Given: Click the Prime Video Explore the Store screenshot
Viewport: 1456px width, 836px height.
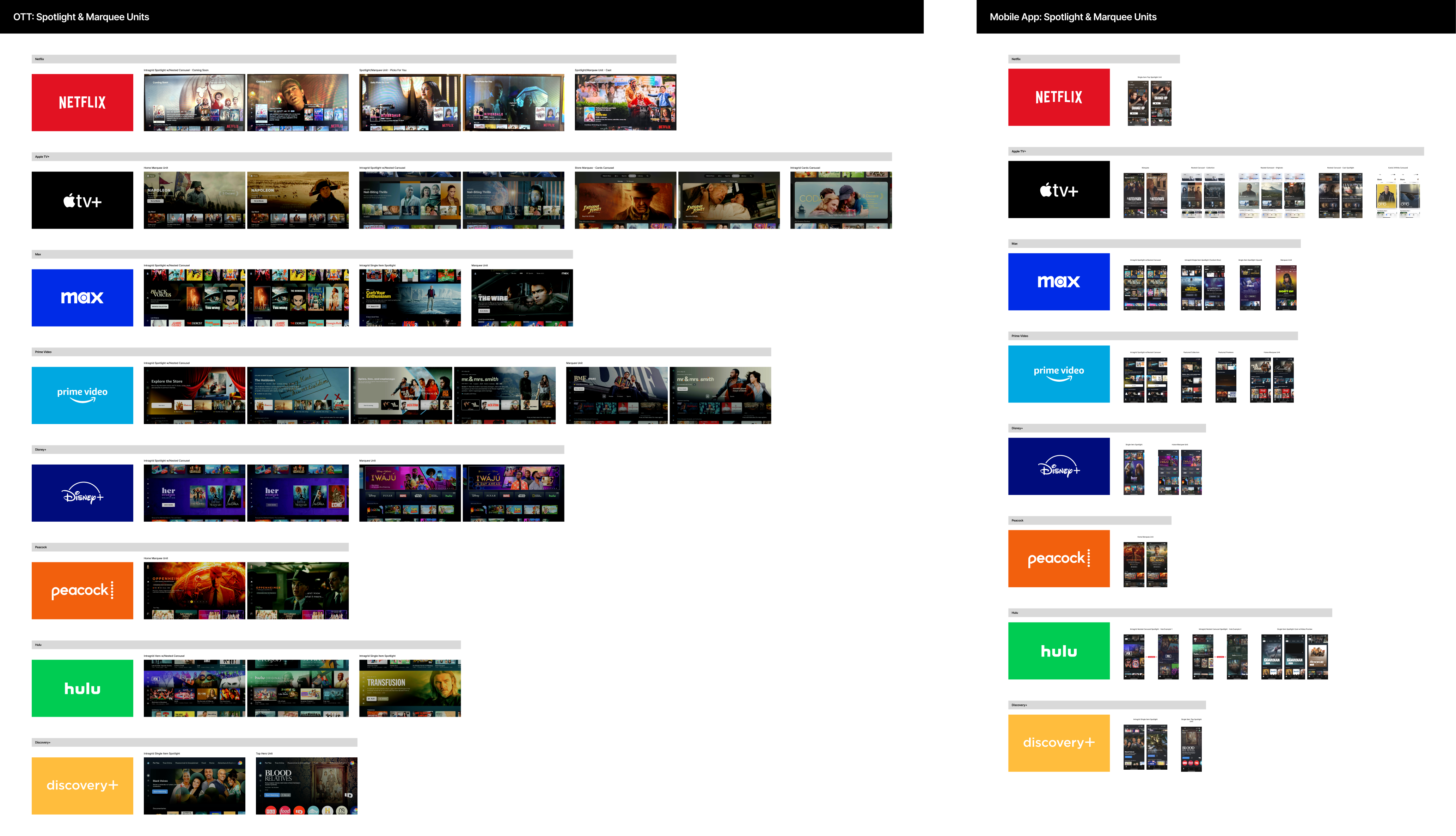Looking at the screenshot, I should click(x=194, y=395).
